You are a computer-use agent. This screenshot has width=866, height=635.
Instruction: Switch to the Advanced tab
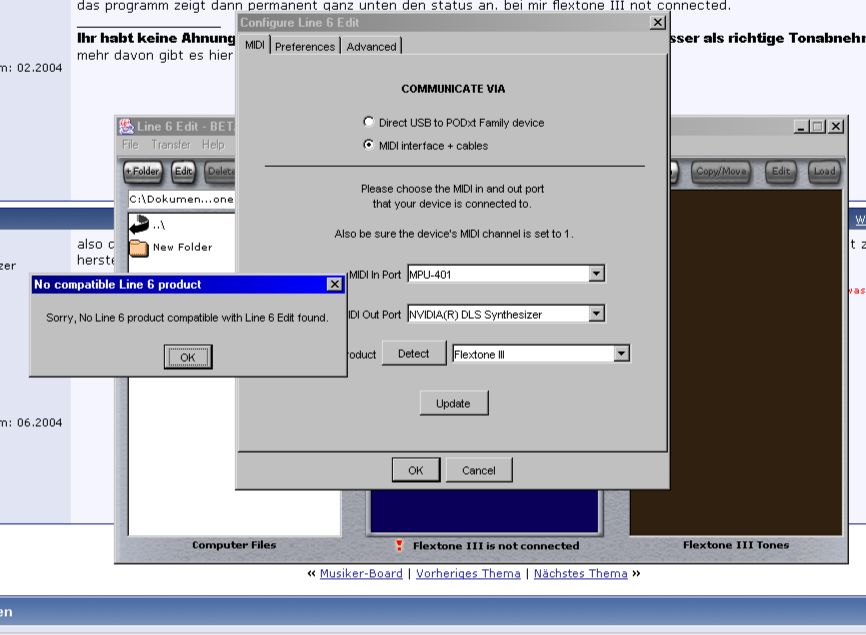coord(371,46)
